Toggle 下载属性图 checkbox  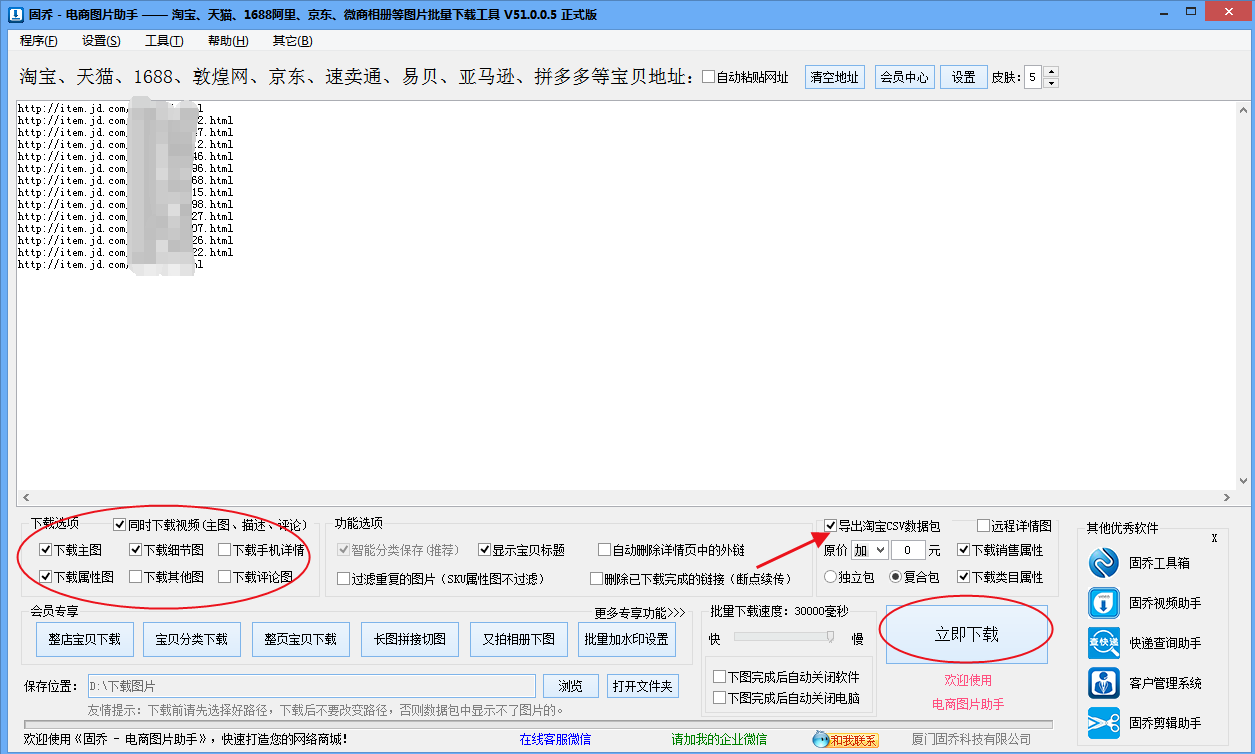[46, 577]
